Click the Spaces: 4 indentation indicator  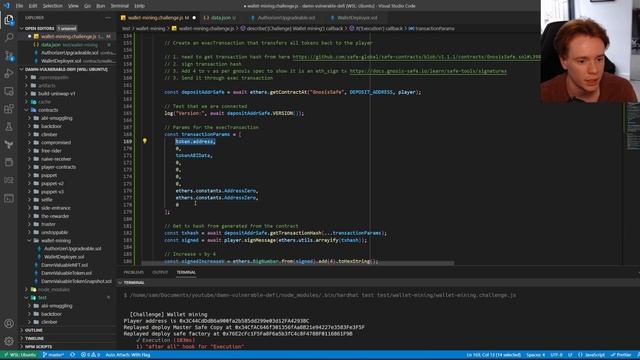[536, 355]
